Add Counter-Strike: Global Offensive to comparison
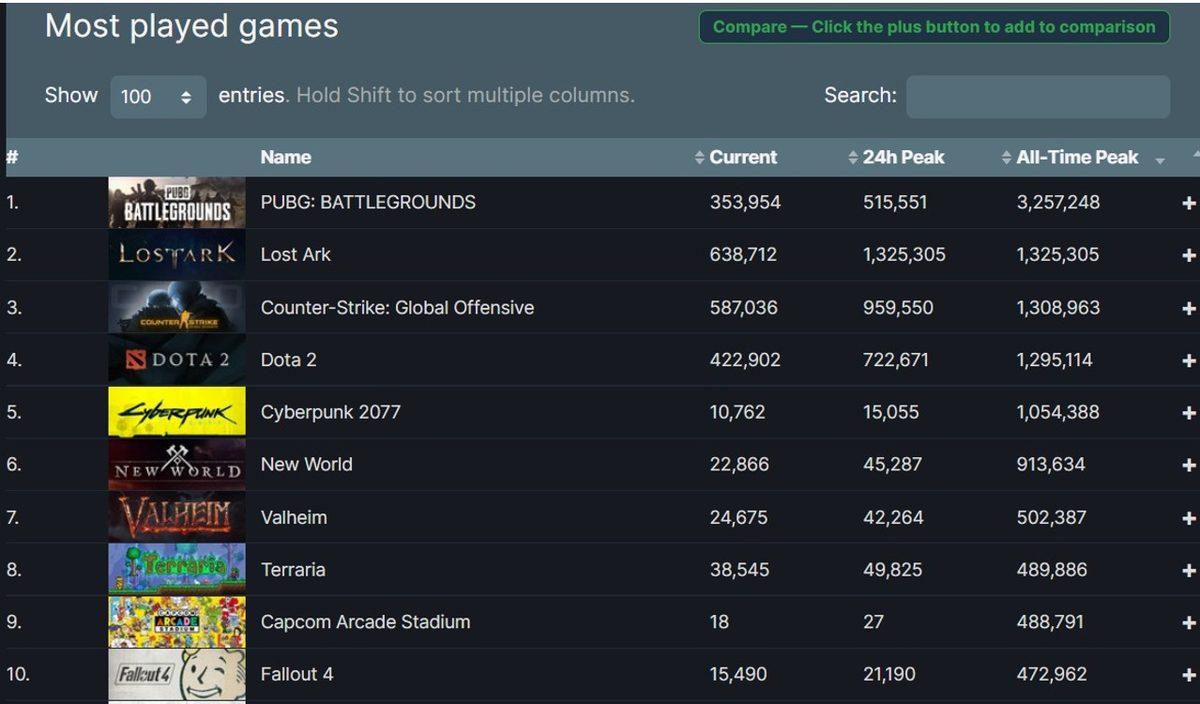Image resolution: width=1200 pixels, height=704 pixels. click(x=1190, y=307)
